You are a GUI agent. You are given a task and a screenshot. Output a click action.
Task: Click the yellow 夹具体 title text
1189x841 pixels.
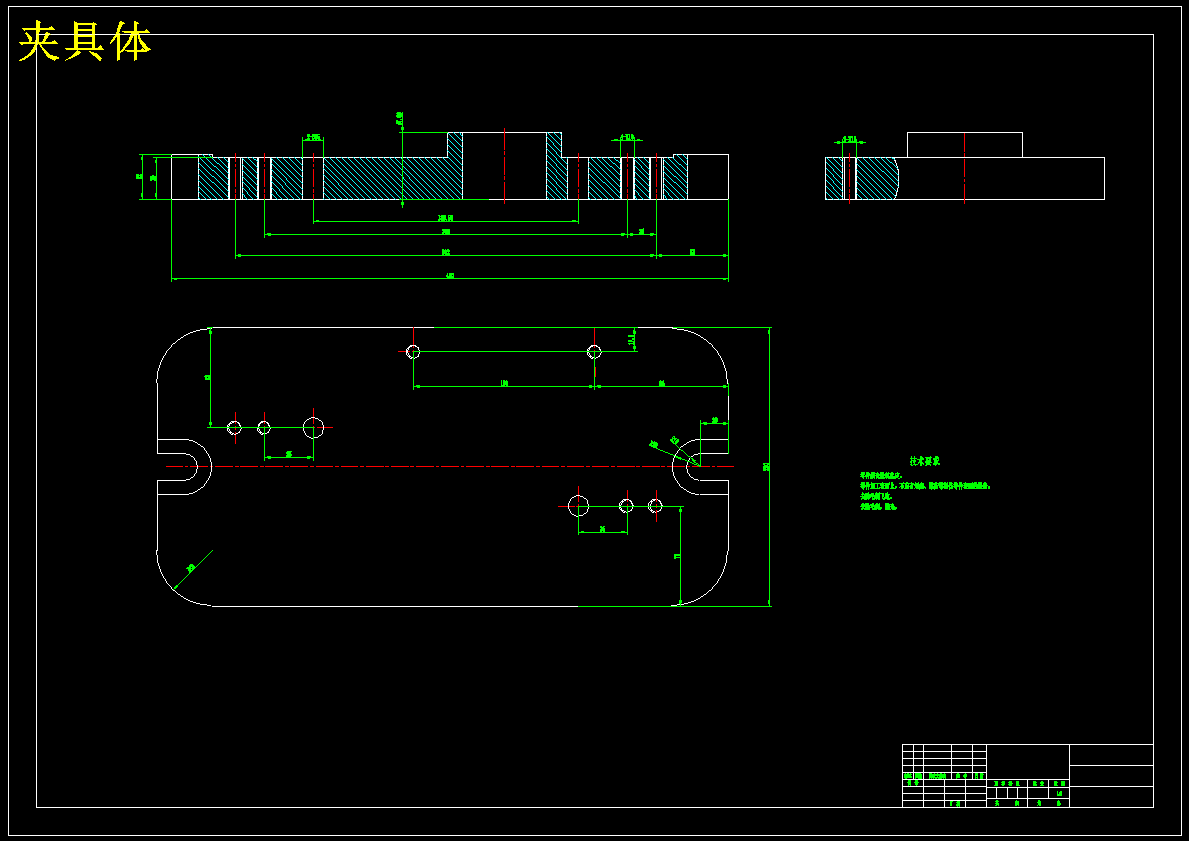tap(85, 42)
